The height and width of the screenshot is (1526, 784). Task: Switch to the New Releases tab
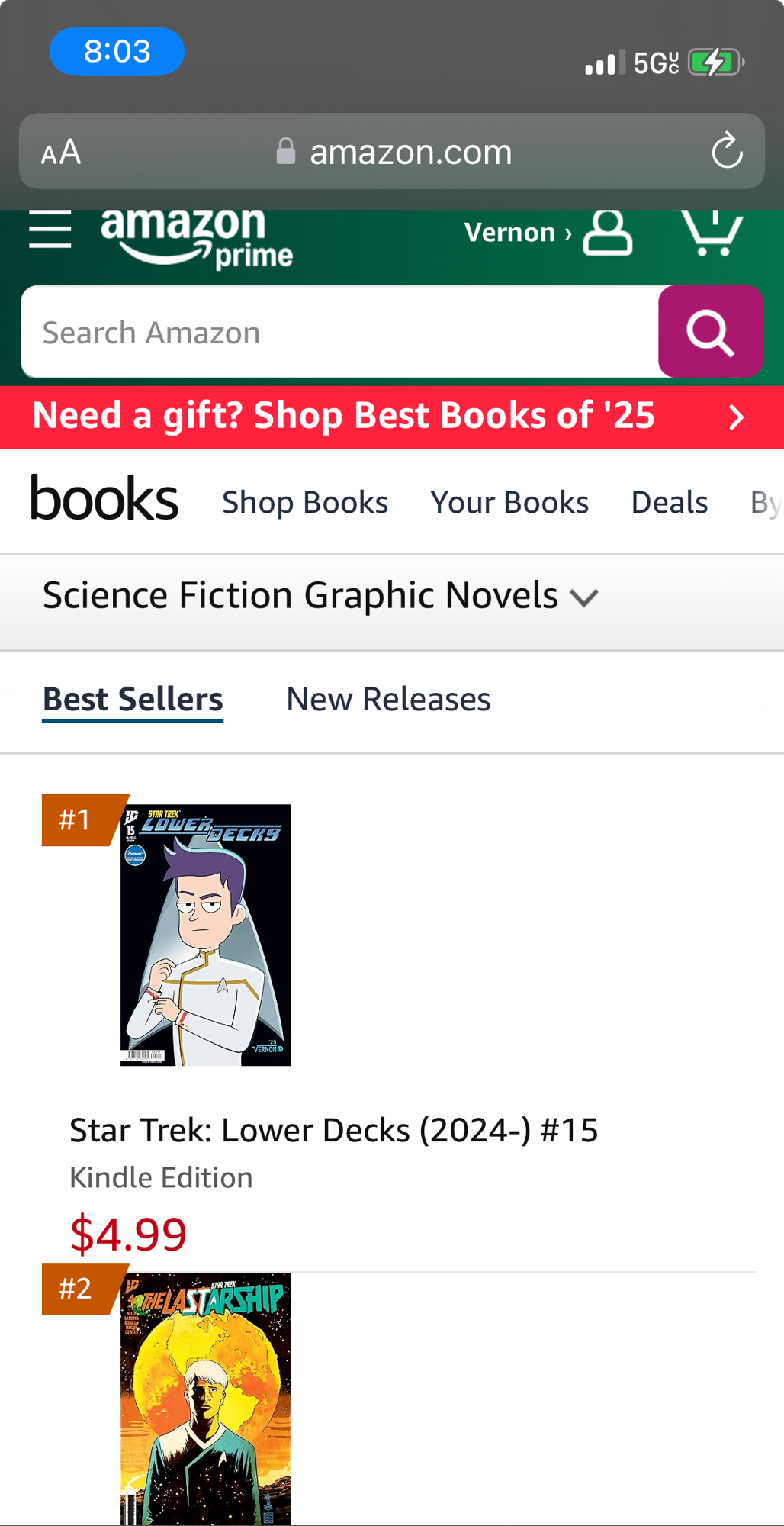(388, 699)
